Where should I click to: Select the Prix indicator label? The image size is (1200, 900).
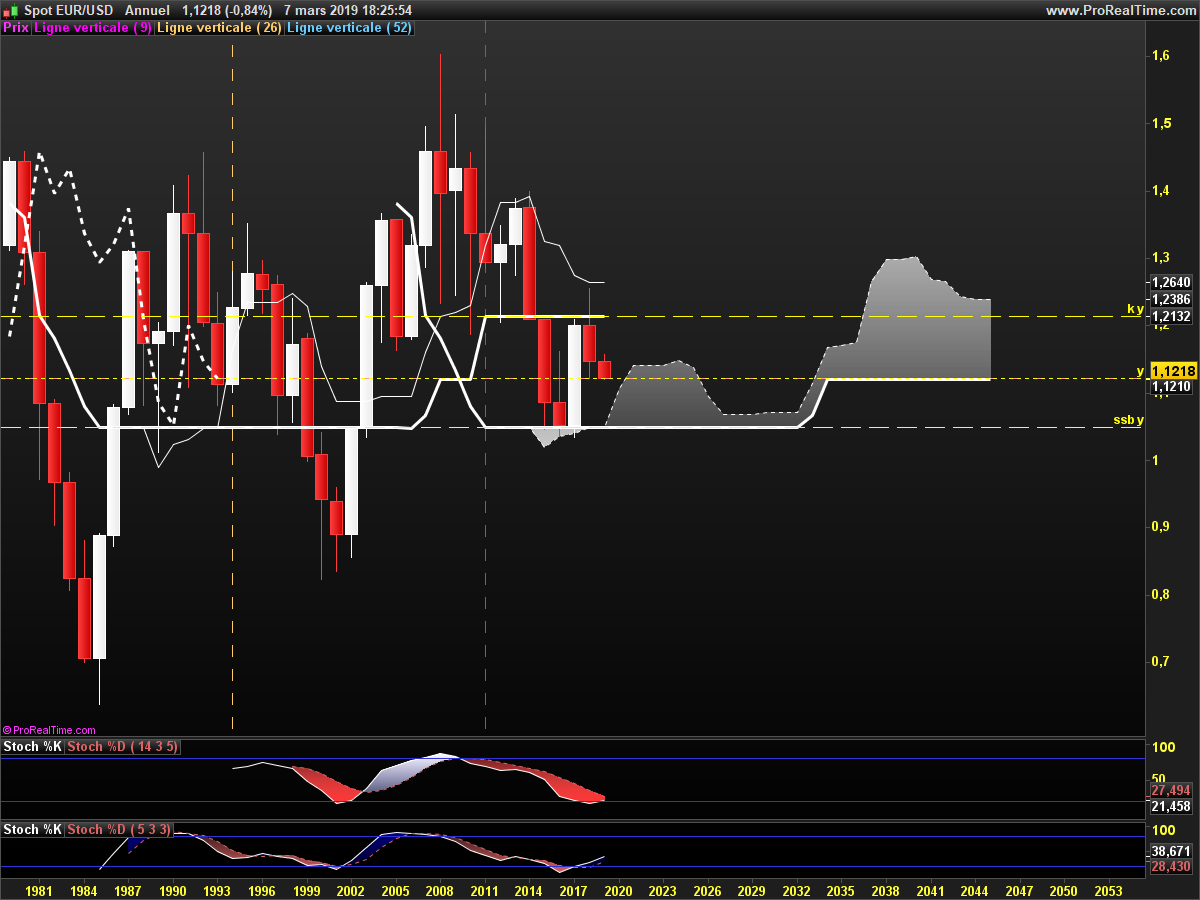pos(16,28)
